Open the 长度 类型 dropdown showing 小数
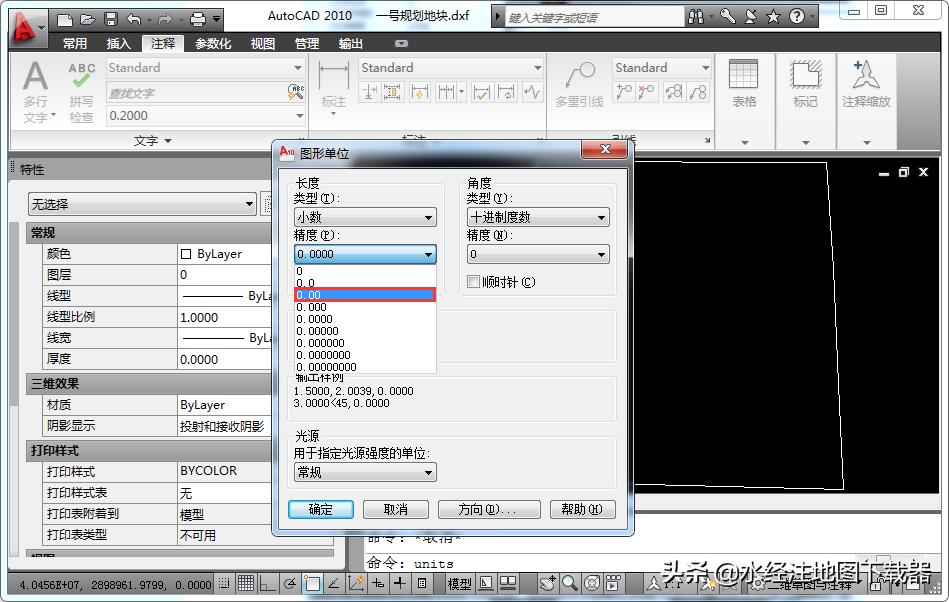 [x=364, y=217]
